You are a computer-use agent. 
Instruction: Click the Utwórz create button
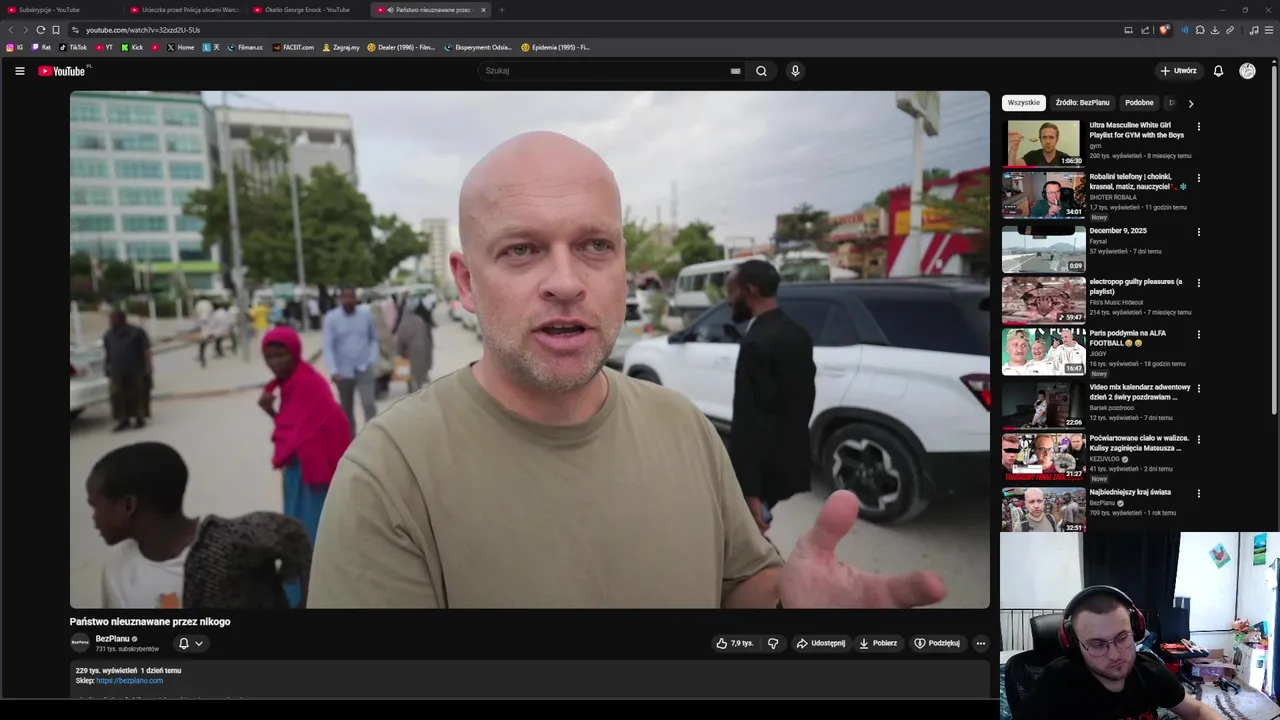(1178, 71)
